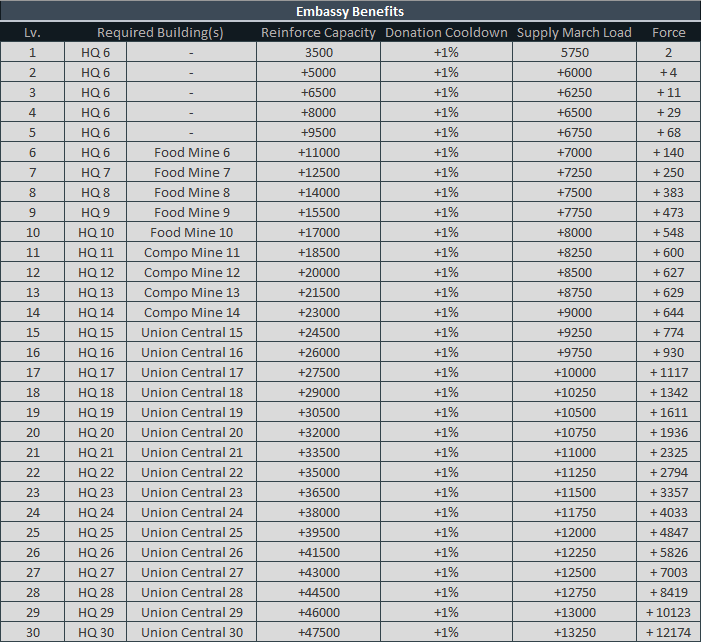Click the 5750 supply march load cell
The image size is (701, 642).
(574, 52)
